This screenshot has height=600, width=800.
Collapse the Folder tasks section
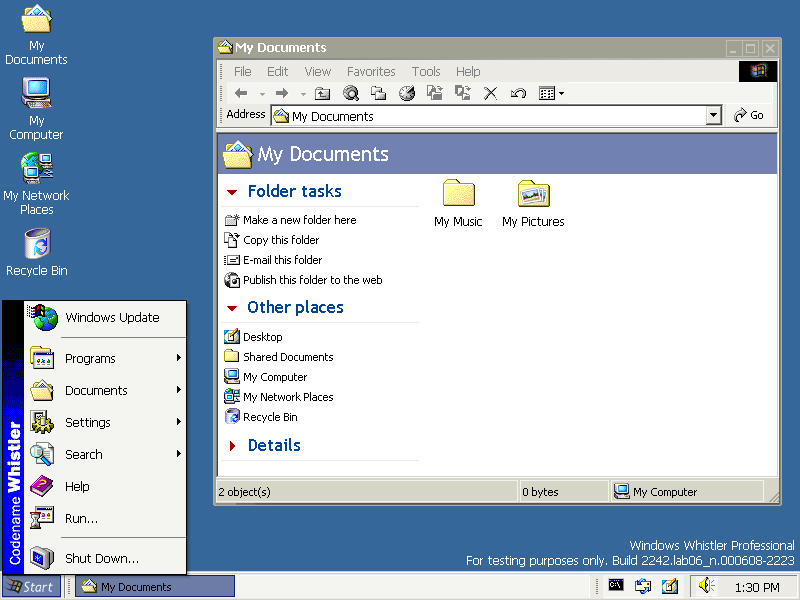232,192
